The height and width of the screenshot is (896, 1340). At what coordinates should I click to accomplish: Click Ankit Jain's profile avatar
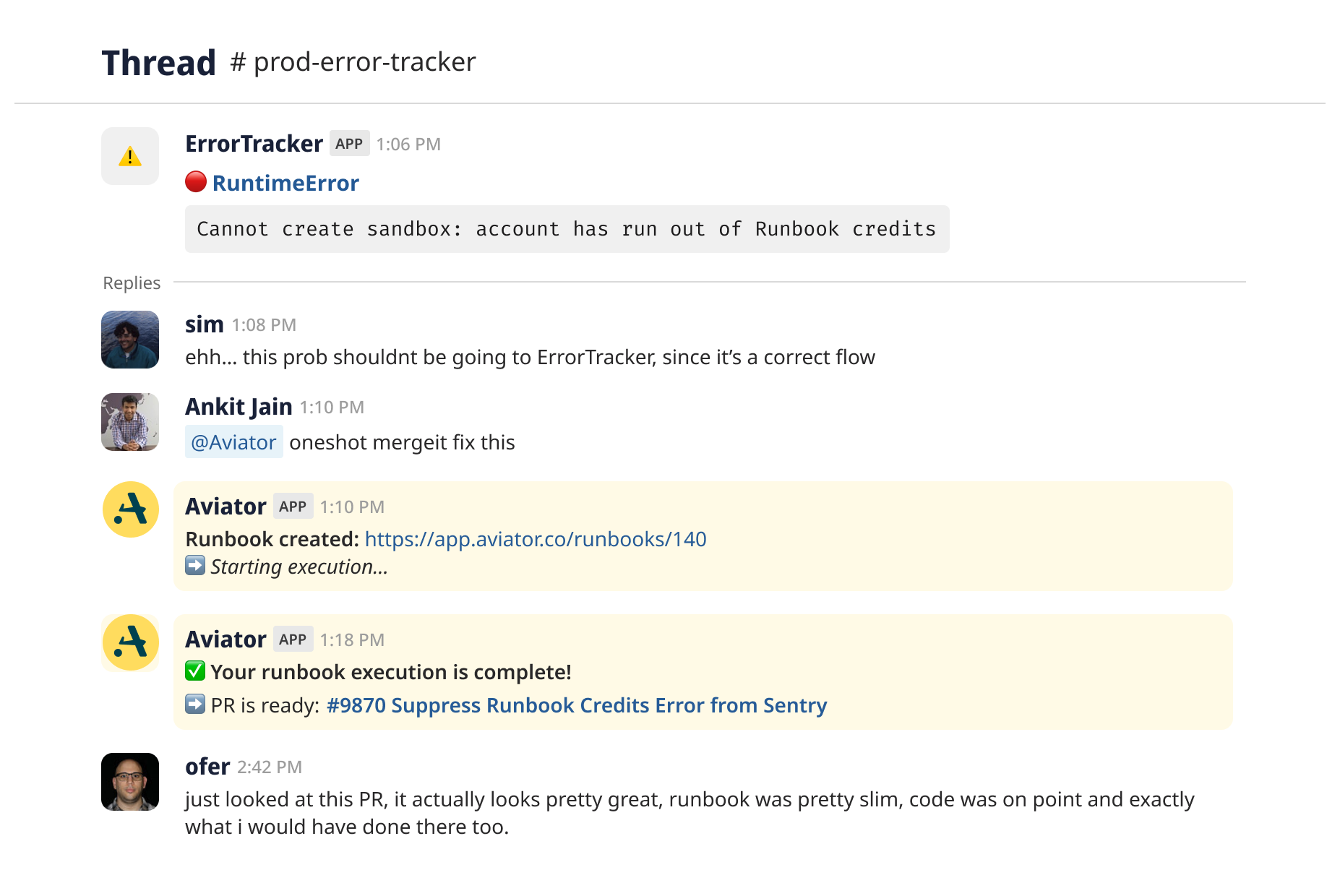[129, 422]
